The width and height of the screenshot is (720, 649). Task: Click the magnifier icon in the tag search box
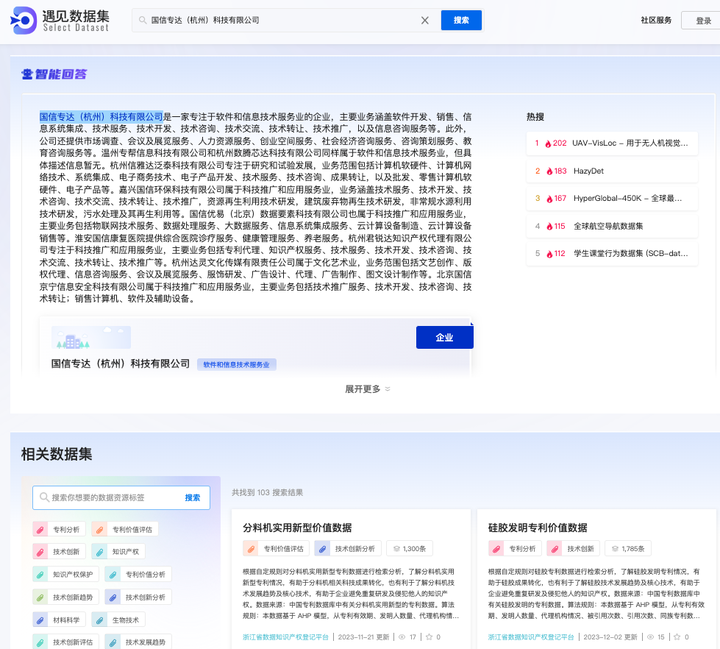point(44,497)
